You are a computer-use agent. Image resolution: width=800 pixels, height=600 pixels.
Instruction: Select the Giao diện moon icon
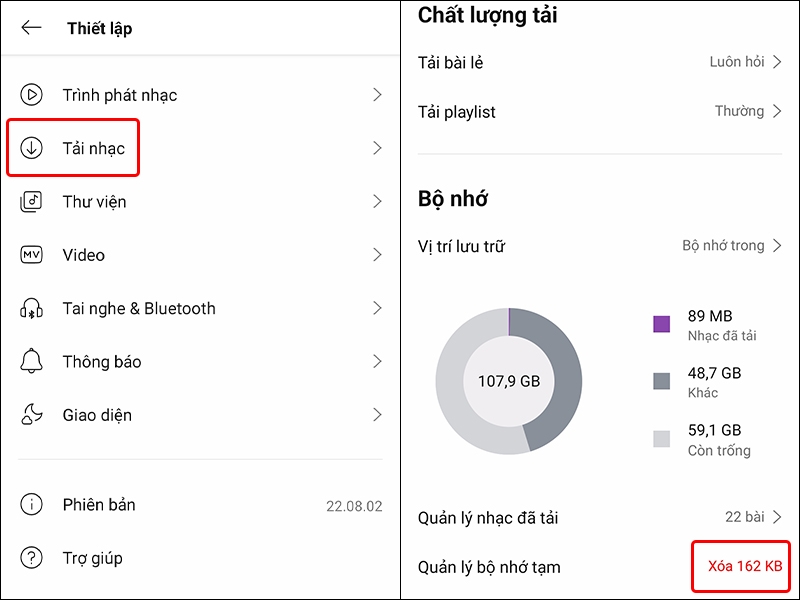coord(32,414)
